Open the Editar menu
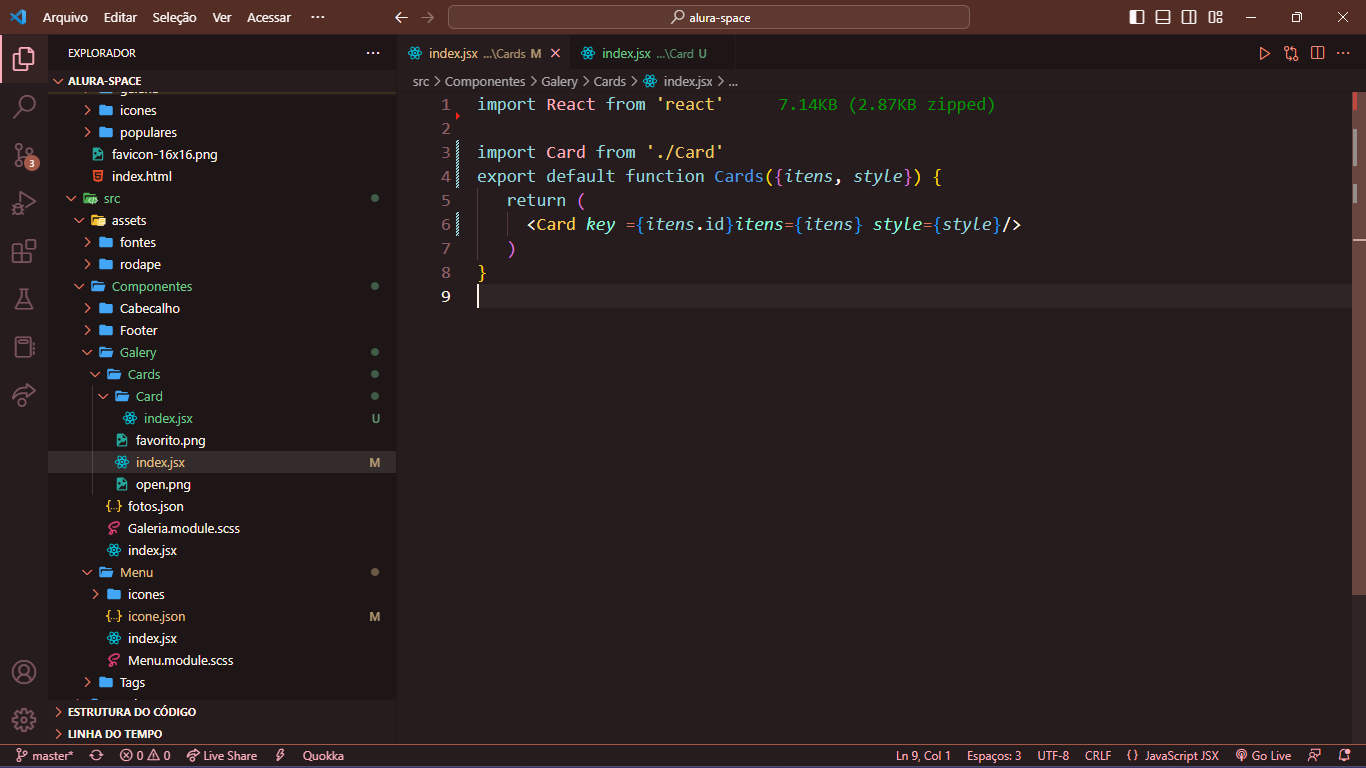 tap(120, 18)
